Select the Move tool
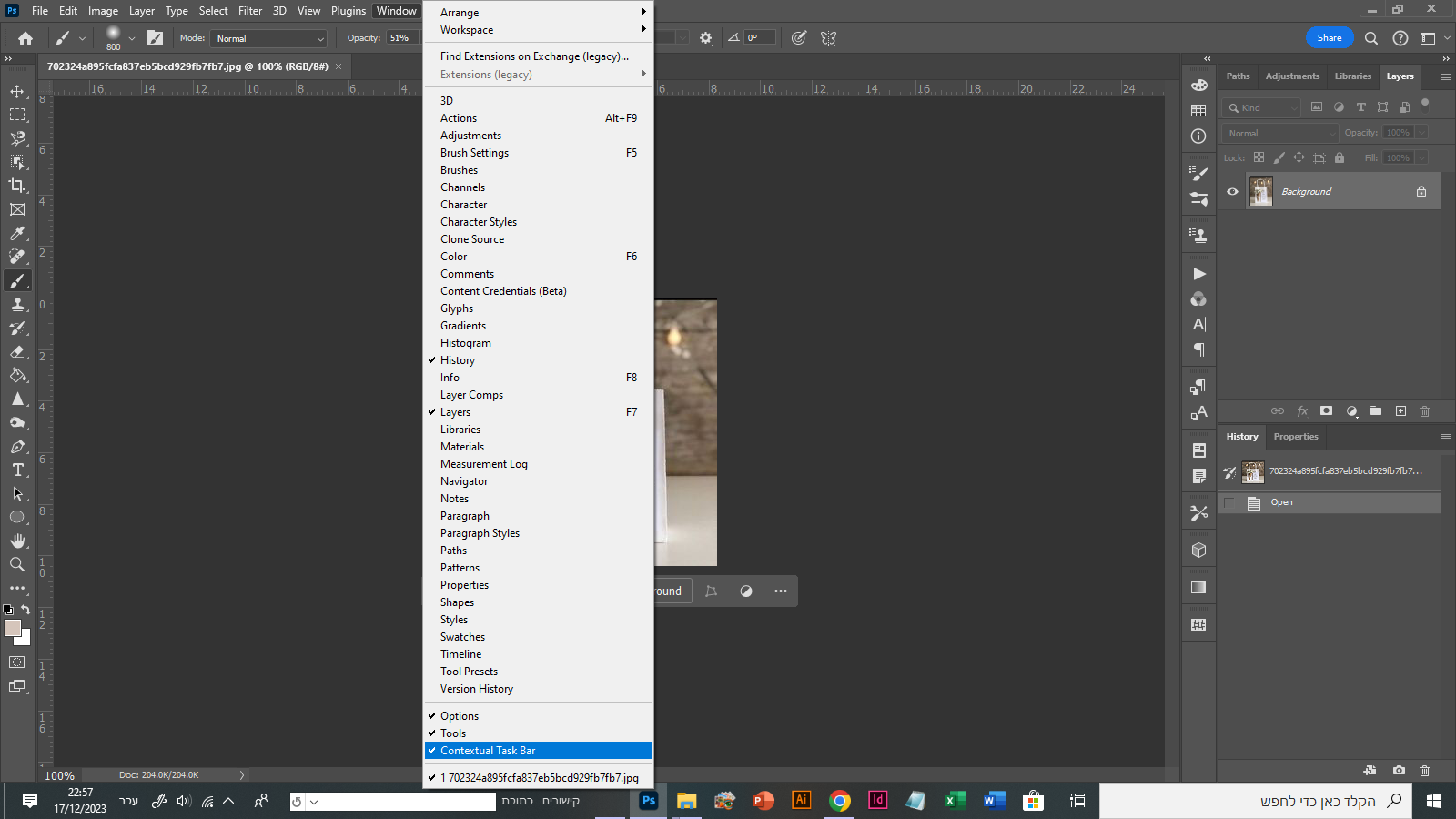The height and width of the screenshot is (819, 1456). (17, 91)
